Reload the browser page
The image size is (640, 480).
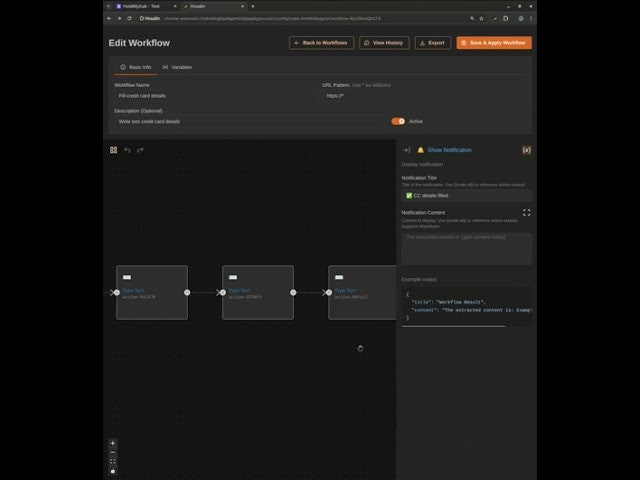coord(129,18)
